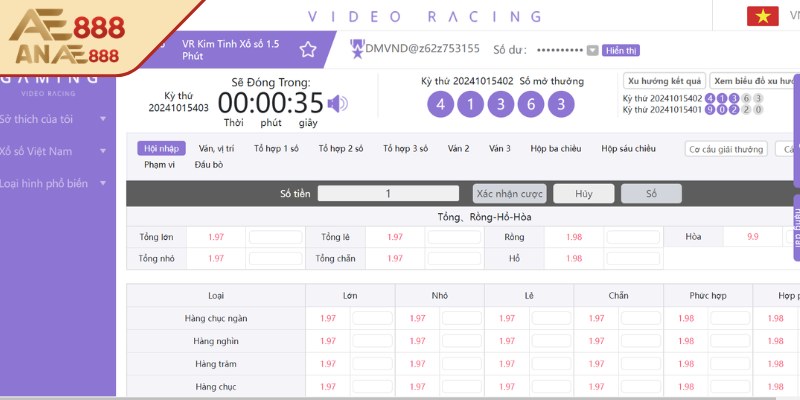Screen dimensions: 800x400
Task: Click the favorite star icon
Action: coord(308,50)
